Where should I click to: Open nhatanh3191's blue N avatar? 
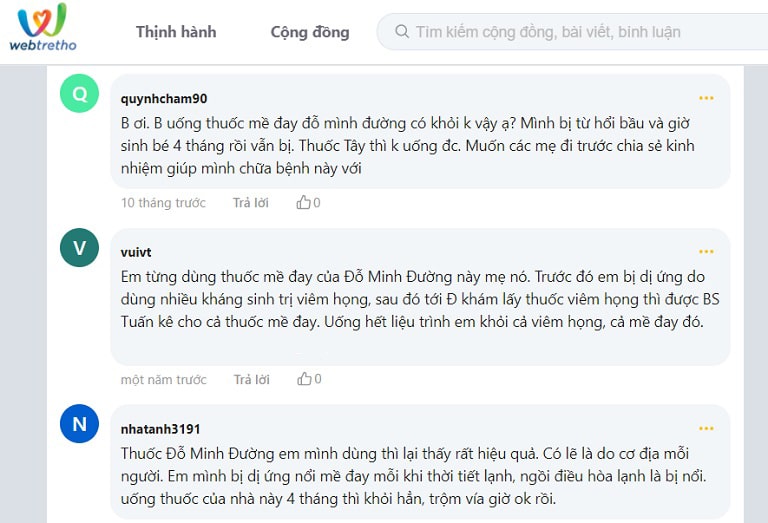[x=80, y=424]
